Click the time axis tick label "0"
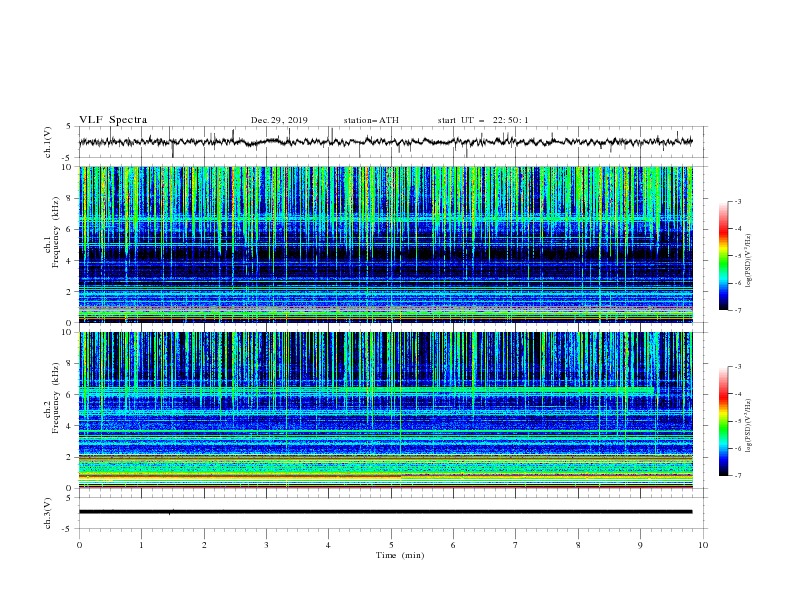 click(79, 545)
